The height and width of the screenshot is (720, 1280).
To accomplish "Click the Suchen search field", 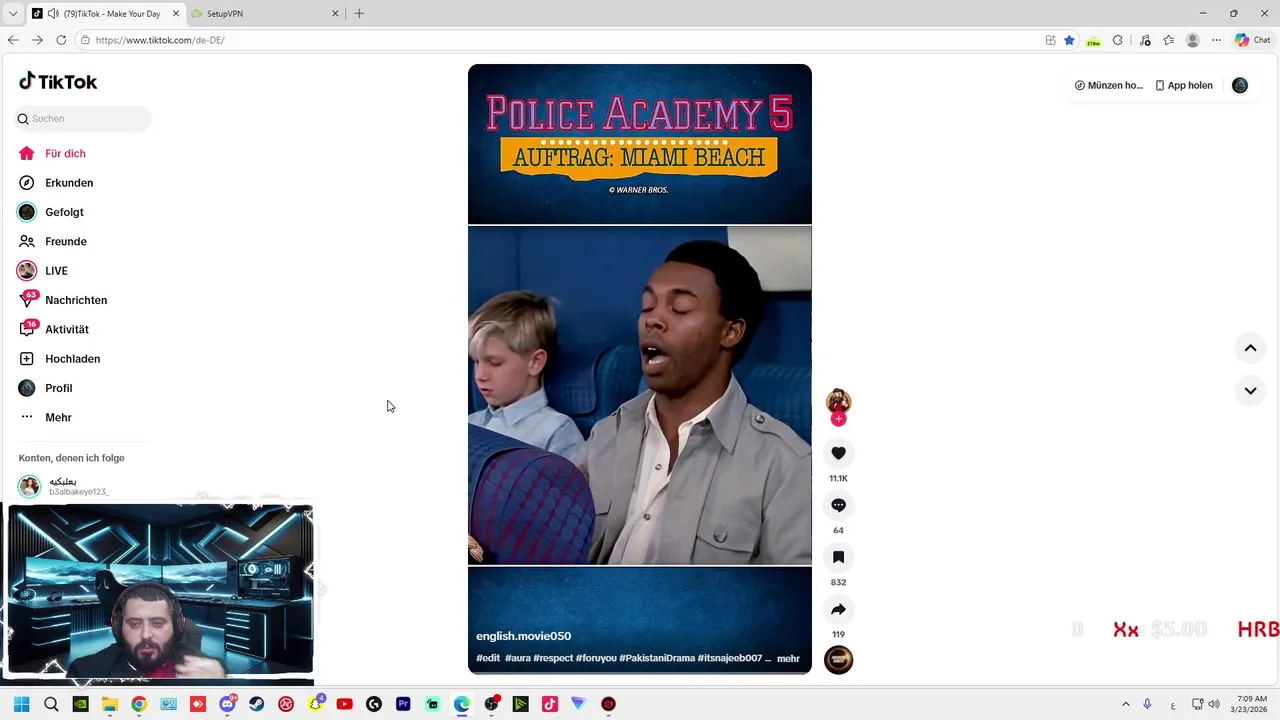I will coord(84,119).
